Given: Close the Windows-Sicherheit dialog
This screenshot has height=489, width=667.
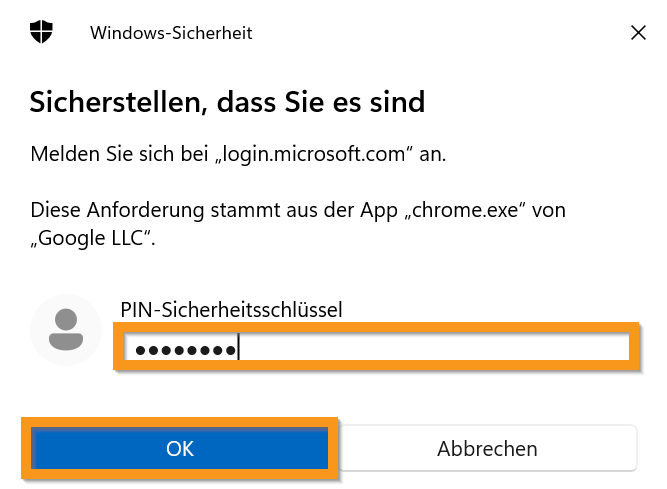Looking at the screenshot, I should (638, 32).
